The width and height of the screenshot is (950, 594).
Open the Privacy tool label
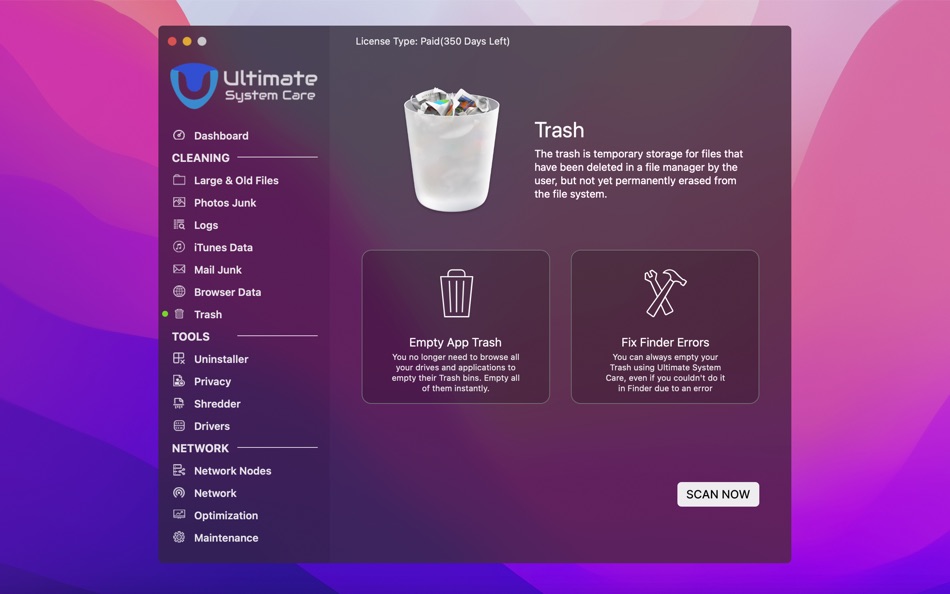click(x=212, y=381)
